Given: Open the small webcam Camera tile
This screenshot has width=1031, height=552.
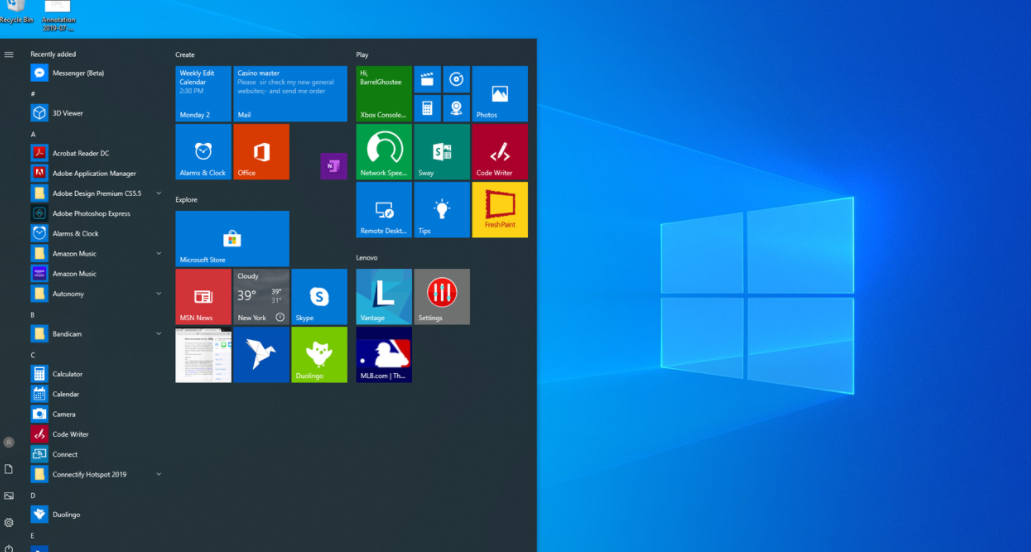Looking at the screenshot, I should click(456, 108).
